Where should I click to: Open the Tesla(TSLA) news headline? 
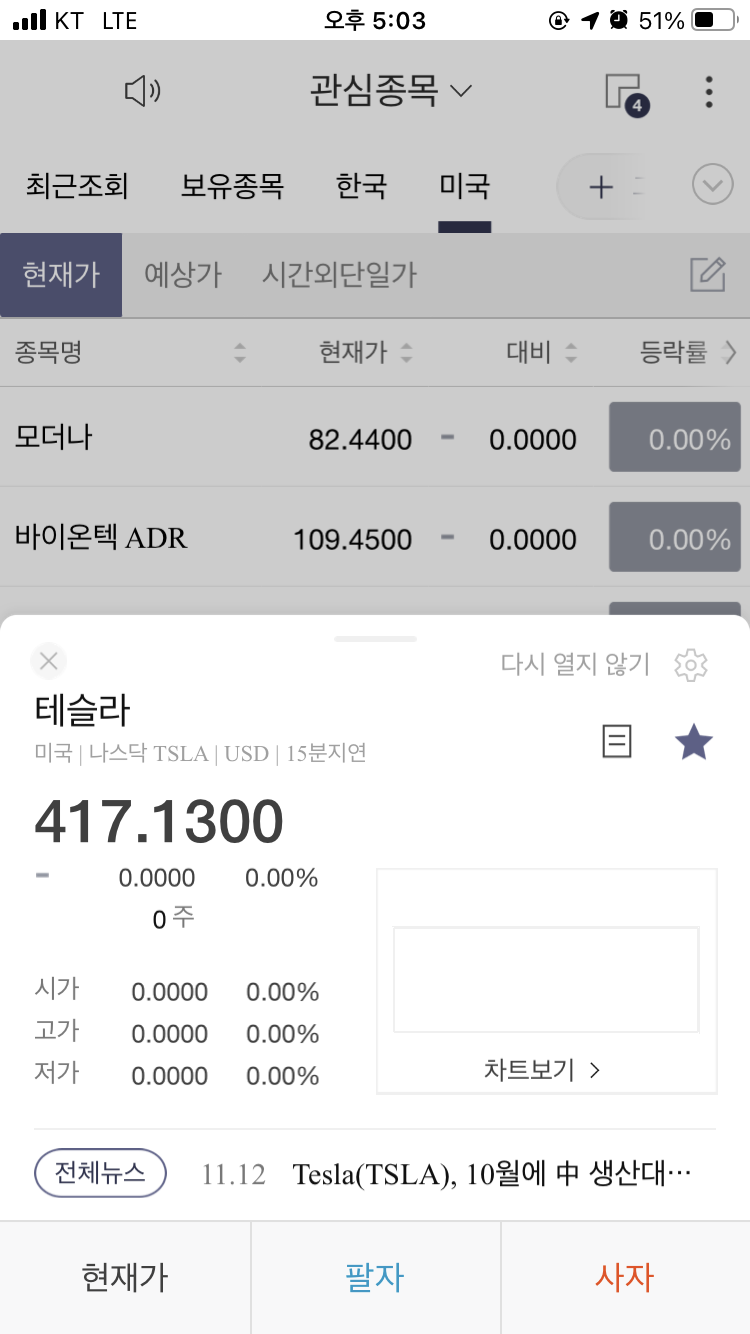[492, 1174]
